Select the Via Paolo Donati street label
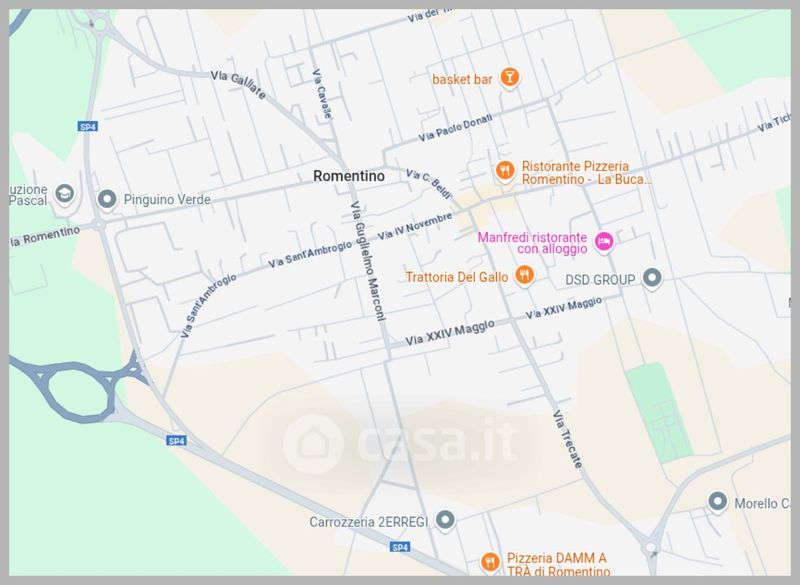 (x=456, y=128)
